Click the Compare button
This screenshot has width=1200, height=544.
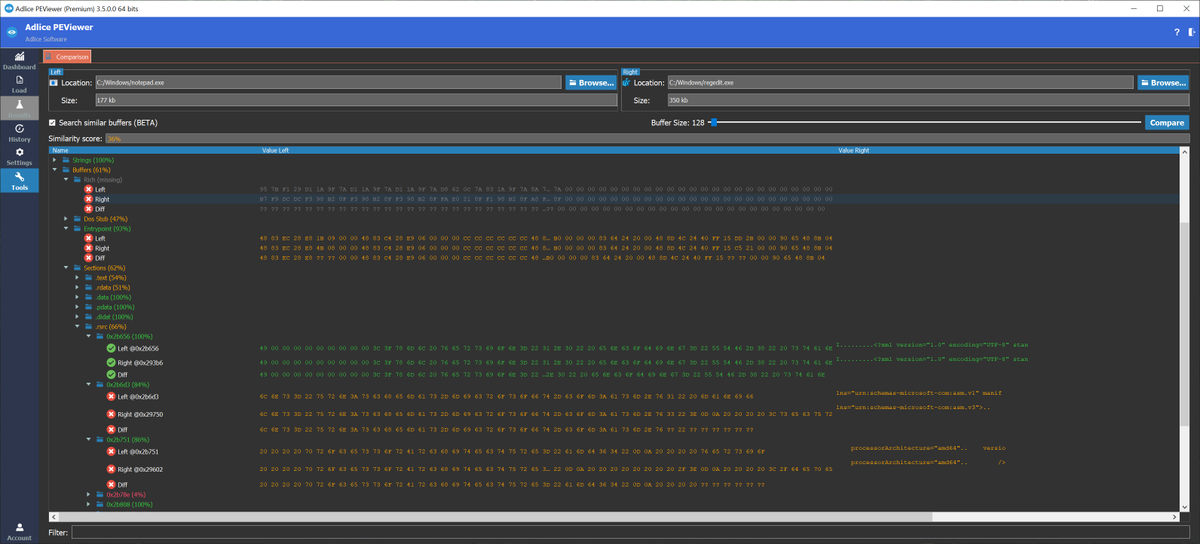(1167, 123)
